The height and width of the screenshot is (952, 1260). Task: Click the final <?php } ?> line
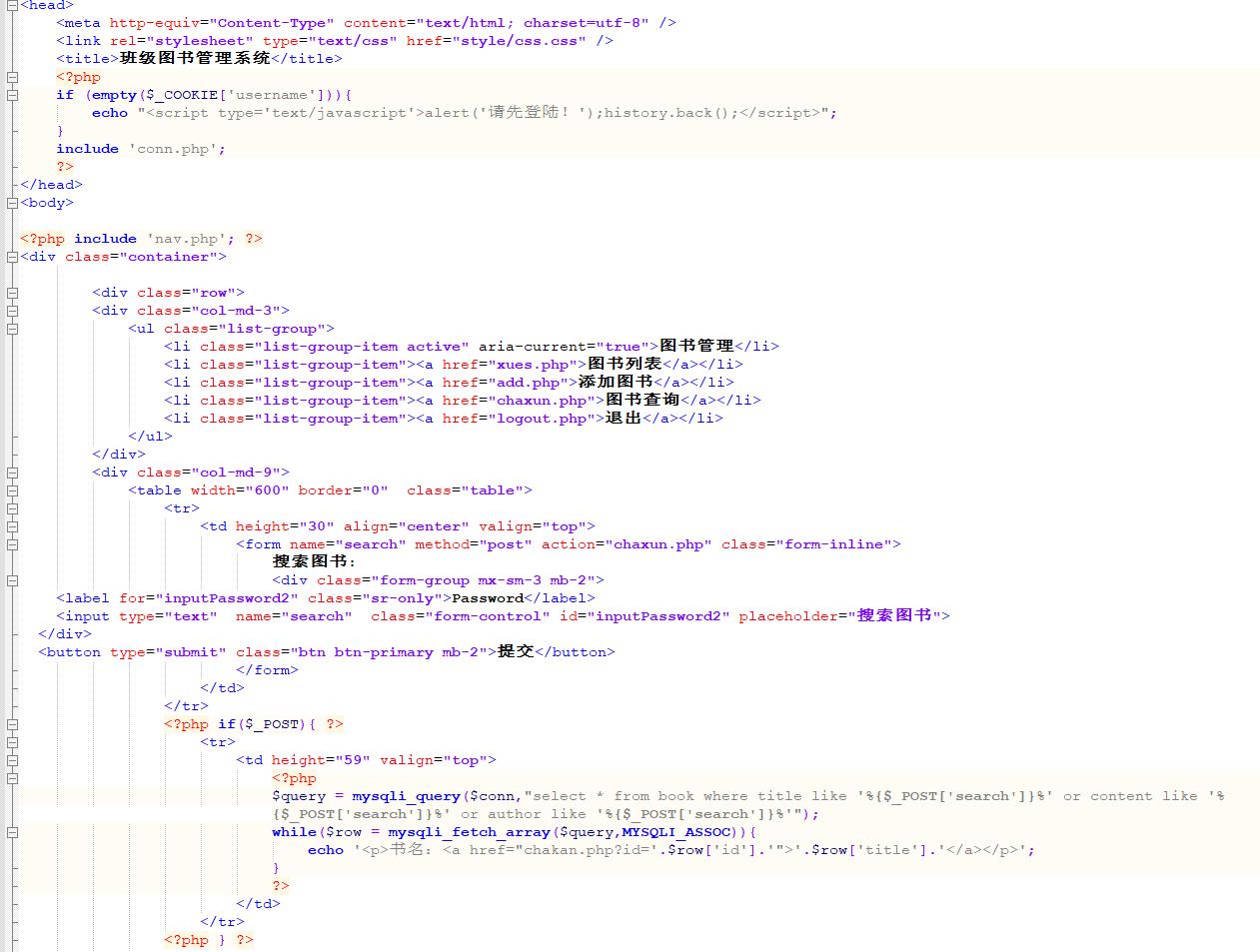point(209,940)
